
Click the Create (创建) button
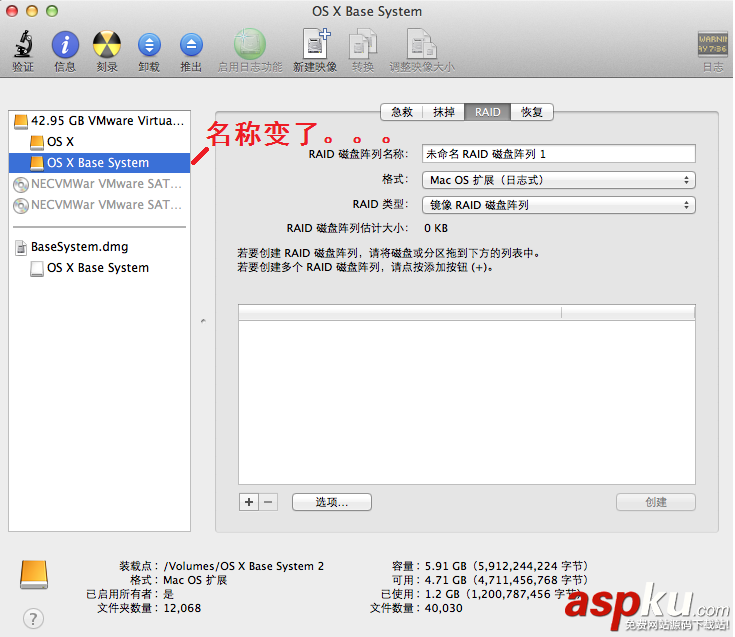tap(656, 502)
